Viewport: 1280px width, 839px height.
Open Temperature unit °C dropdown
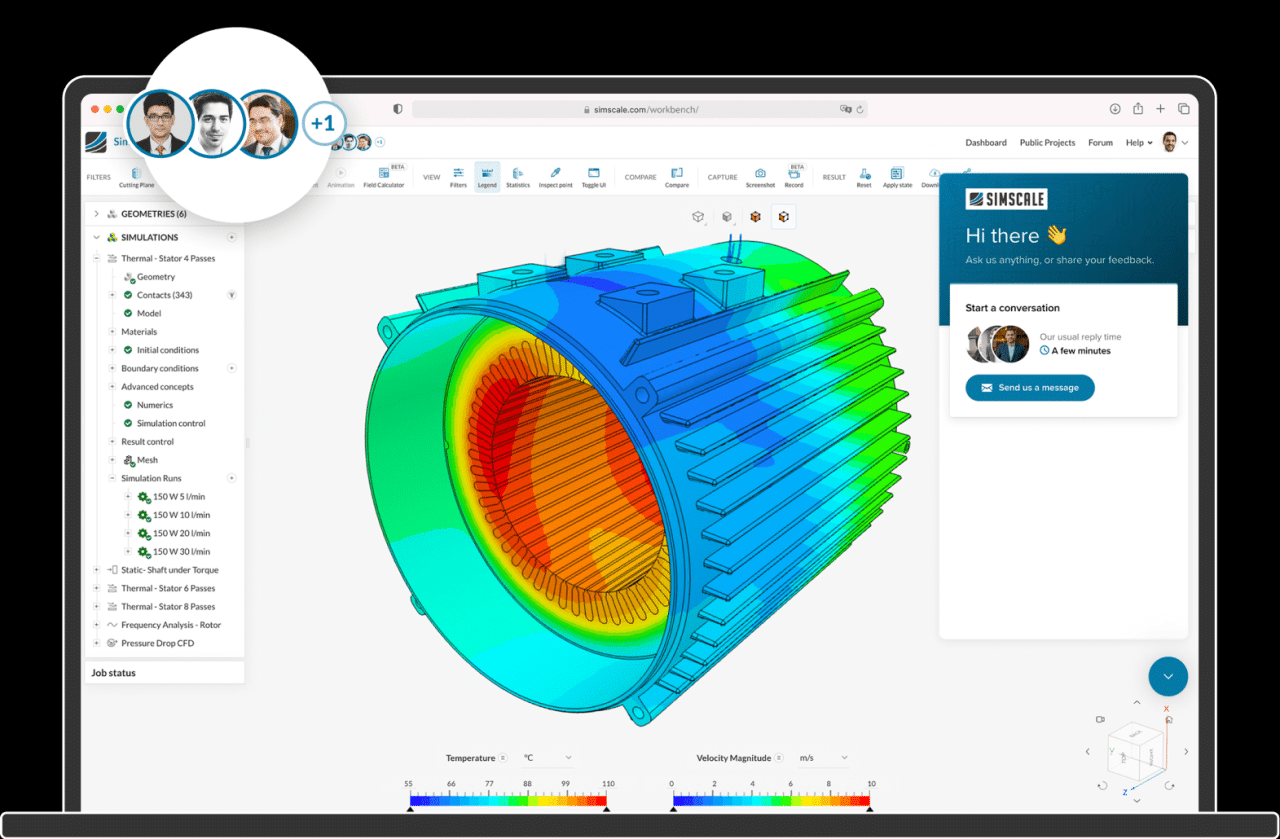tap(548, 758)
